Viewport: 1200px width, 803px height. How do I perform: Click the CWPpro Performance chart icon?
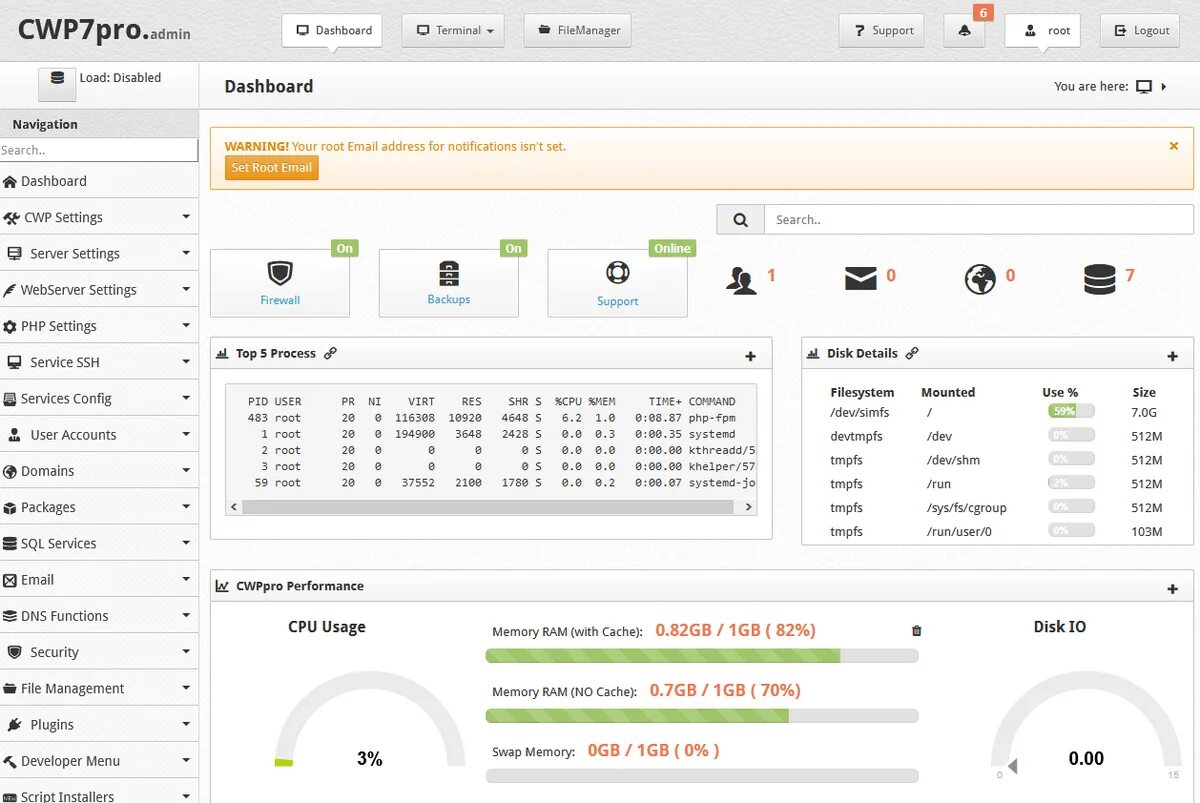coord(222,586)
